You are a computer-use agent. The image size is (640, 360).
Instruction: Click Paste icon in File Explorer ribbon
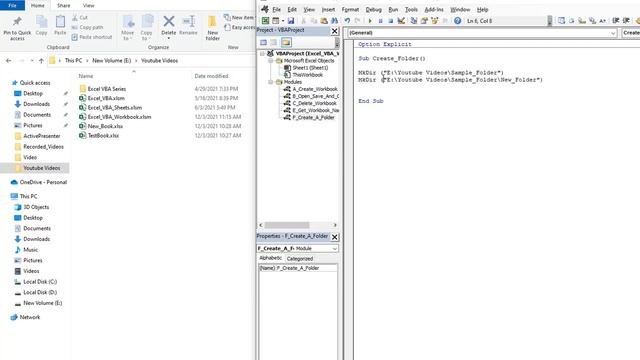[60, 25]
